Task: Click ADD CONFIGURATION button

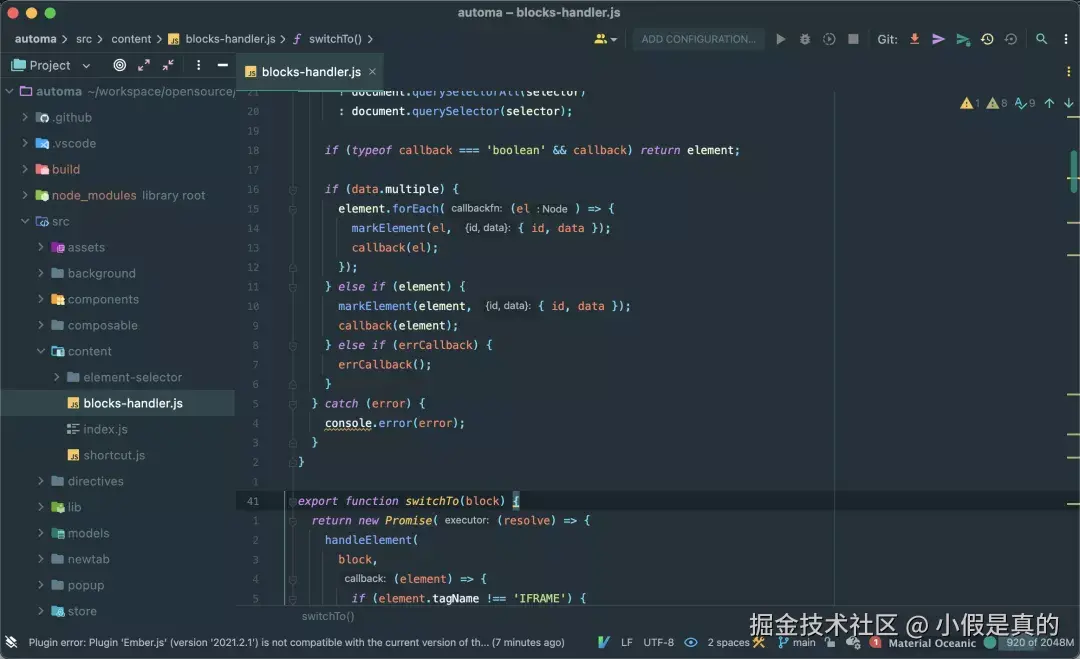Action: click(x=698, y=39)
